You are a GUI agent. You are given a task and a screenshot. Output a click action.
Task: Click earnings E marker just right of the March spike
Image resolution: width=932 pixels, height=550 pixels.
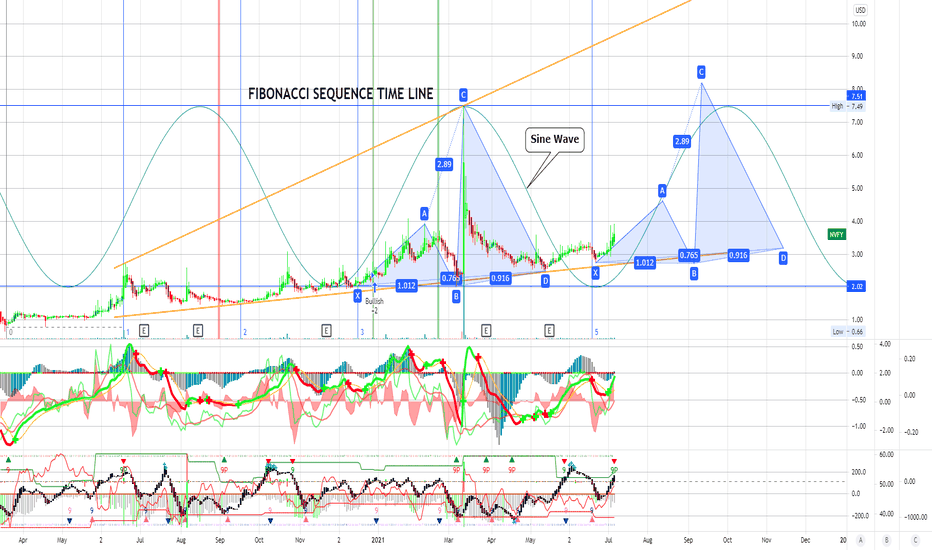[486, 331]
